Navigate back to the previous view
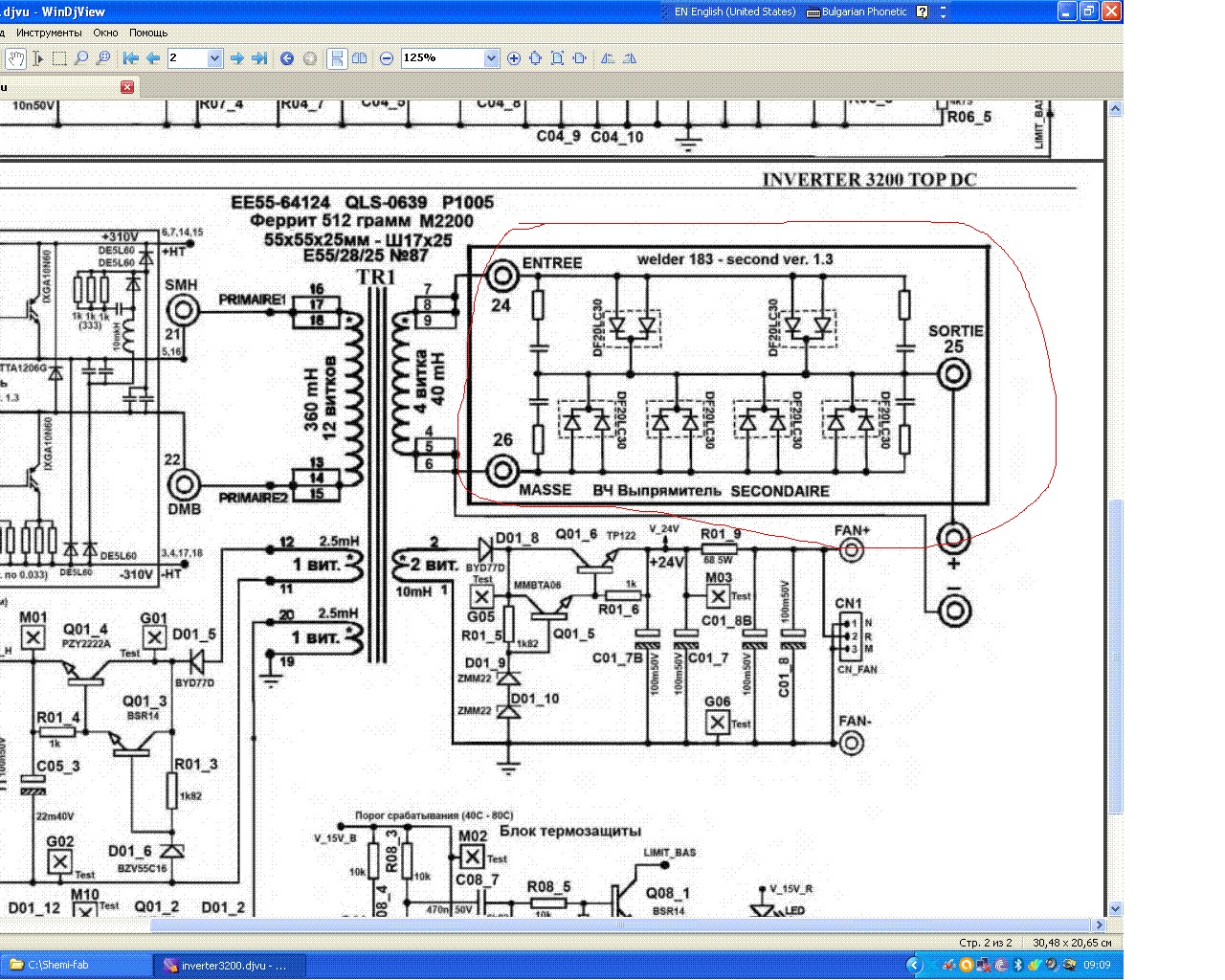 286,58
